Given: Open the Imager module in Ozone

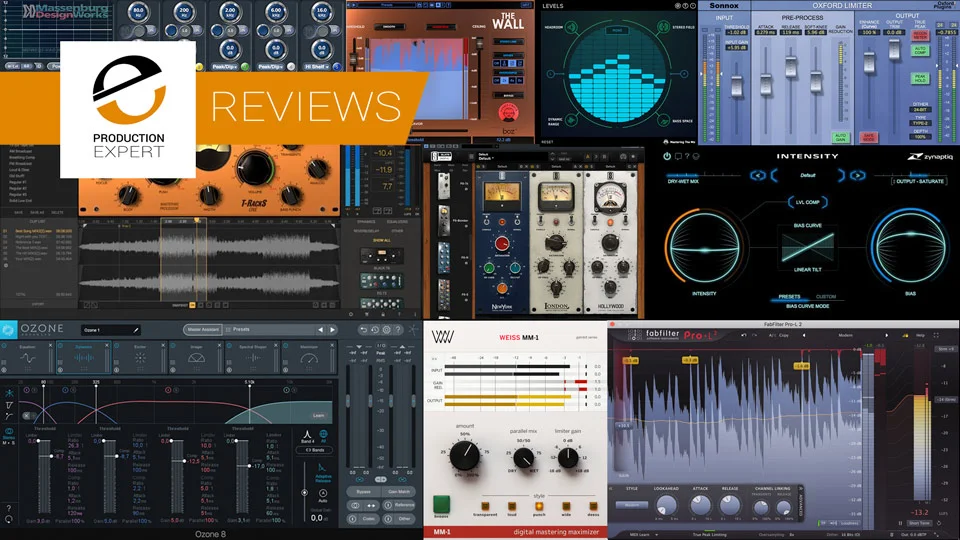Looking at the screenshot, I should 197,357.
